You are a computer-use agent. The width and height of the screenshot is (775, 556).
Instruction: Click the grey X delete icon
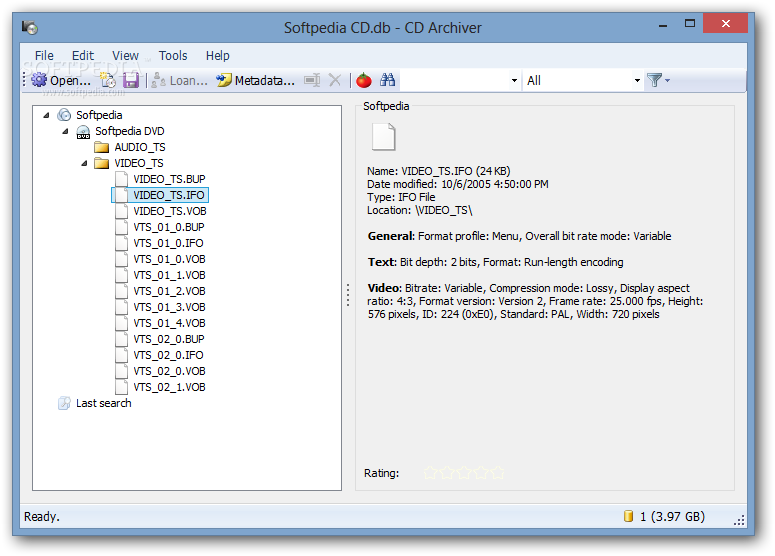tap(335, 80)
